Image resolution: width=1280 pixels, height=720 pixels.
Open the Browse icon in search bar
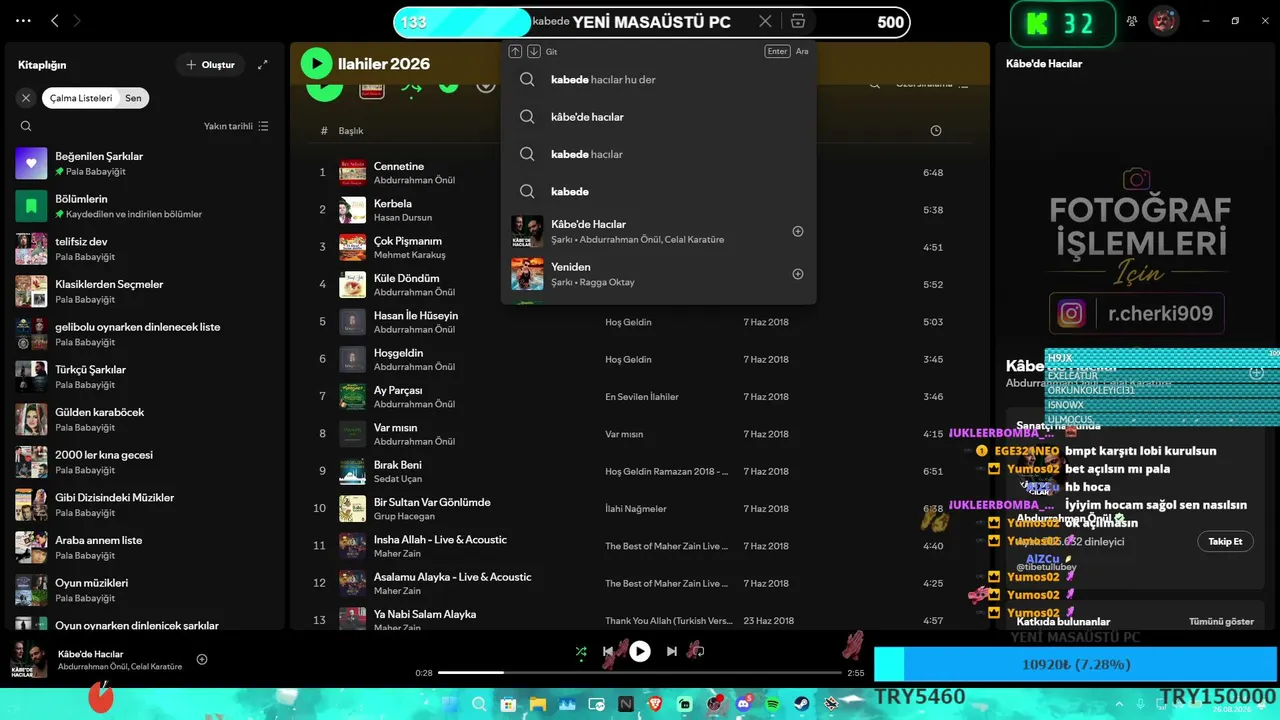pos(797,22)
